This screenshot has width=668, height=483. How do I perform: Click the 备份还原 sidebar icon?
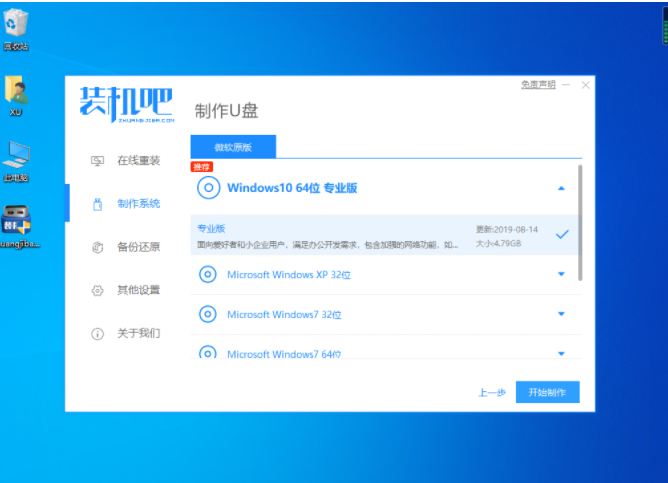coord(97,247)
